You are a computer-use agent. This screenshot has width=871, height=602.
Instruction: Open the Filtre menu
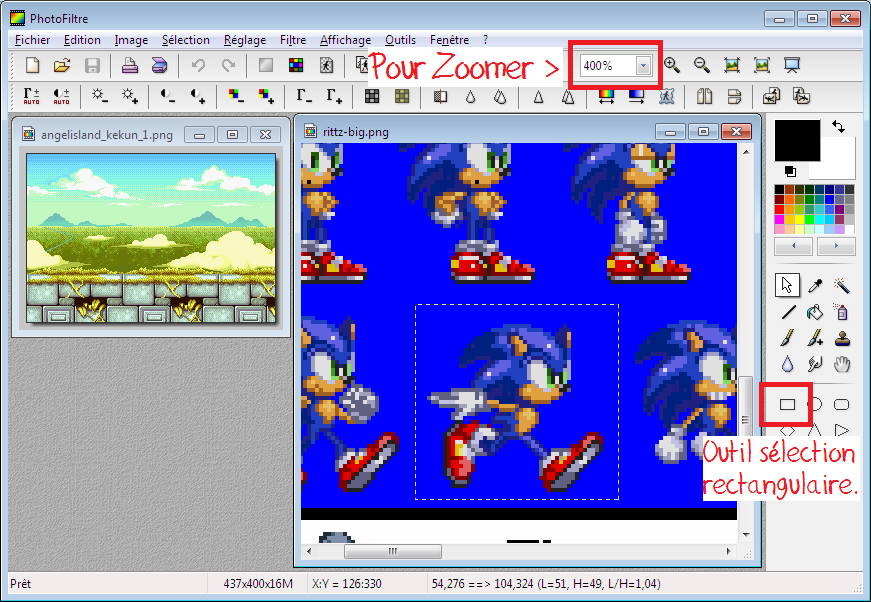[x=293, y=40]
